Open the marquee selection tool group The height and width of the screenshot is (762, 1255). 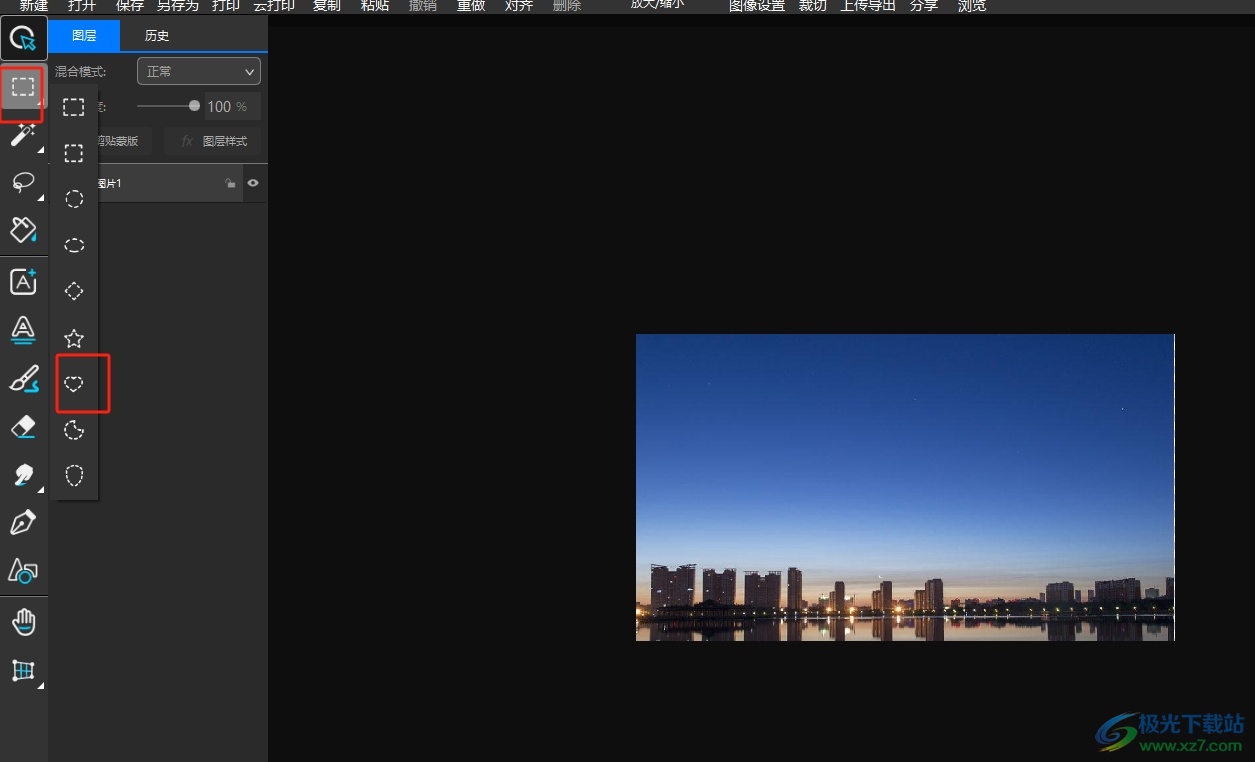(23, 87)
